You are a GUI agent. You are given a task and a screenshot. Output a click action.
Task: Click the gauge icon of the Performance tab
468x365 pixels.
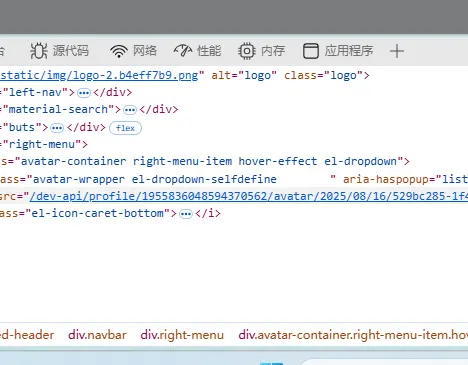[x=183, y=51]
